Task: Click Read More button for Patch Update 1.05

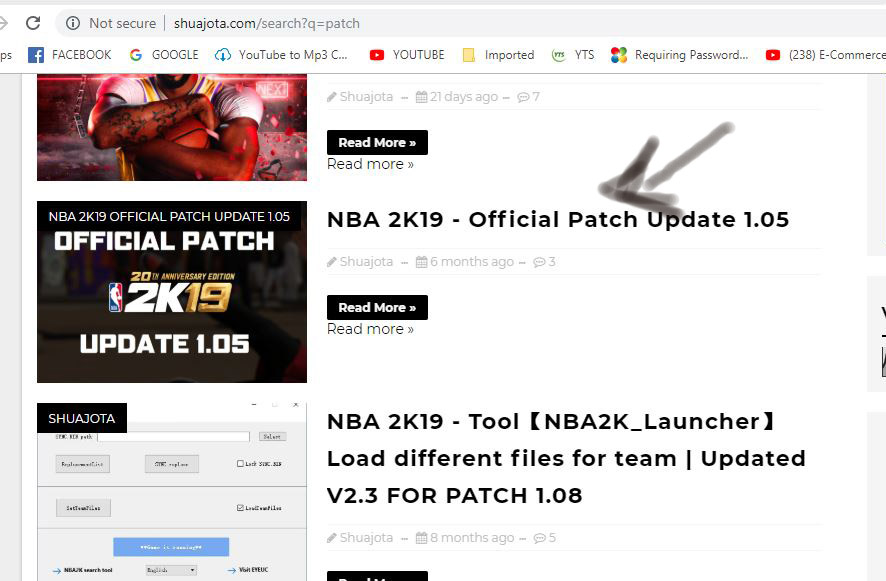Action: (377, 307)
